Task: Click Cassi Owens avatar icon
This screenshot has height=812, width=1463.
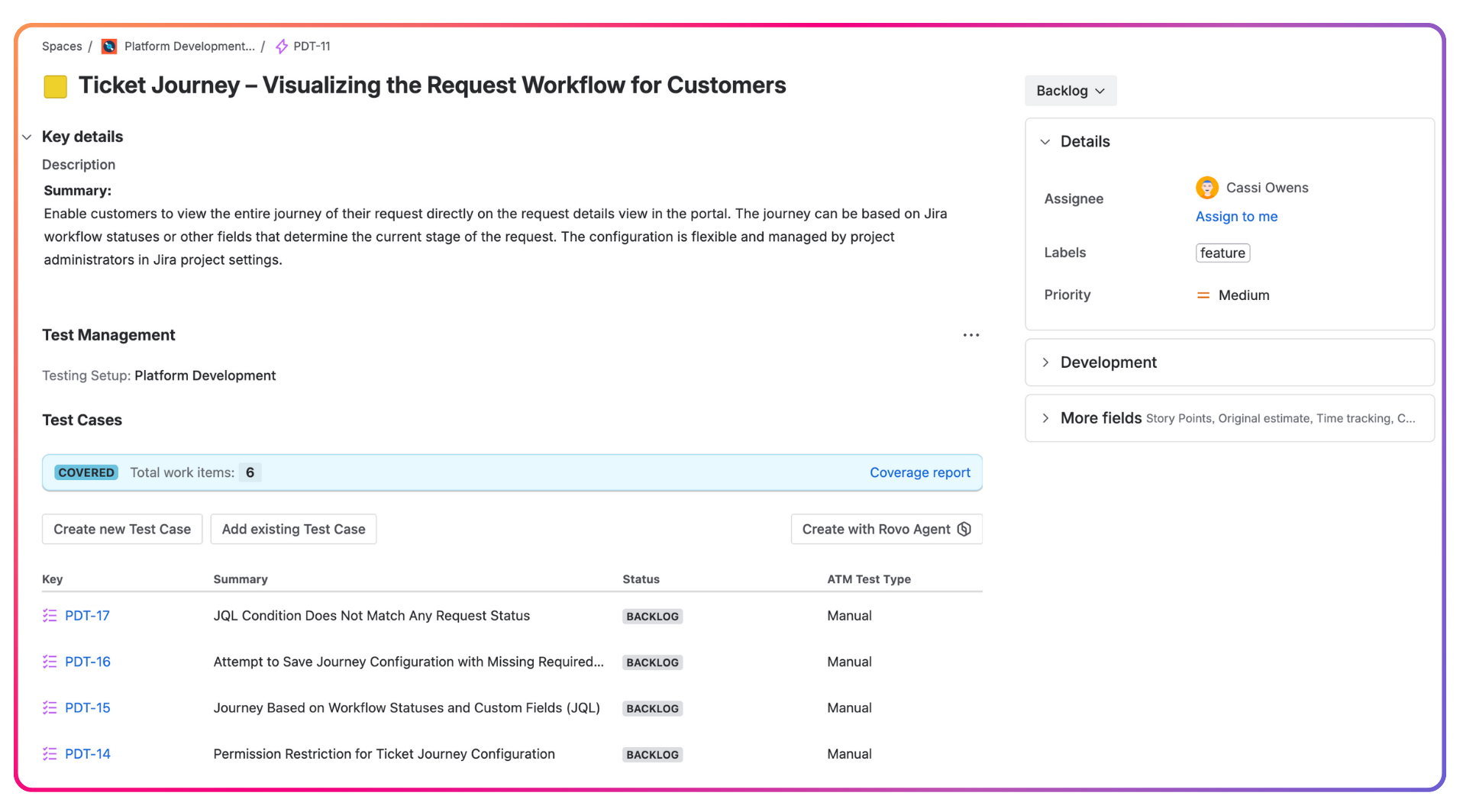Action: (x=1207, y=188)
